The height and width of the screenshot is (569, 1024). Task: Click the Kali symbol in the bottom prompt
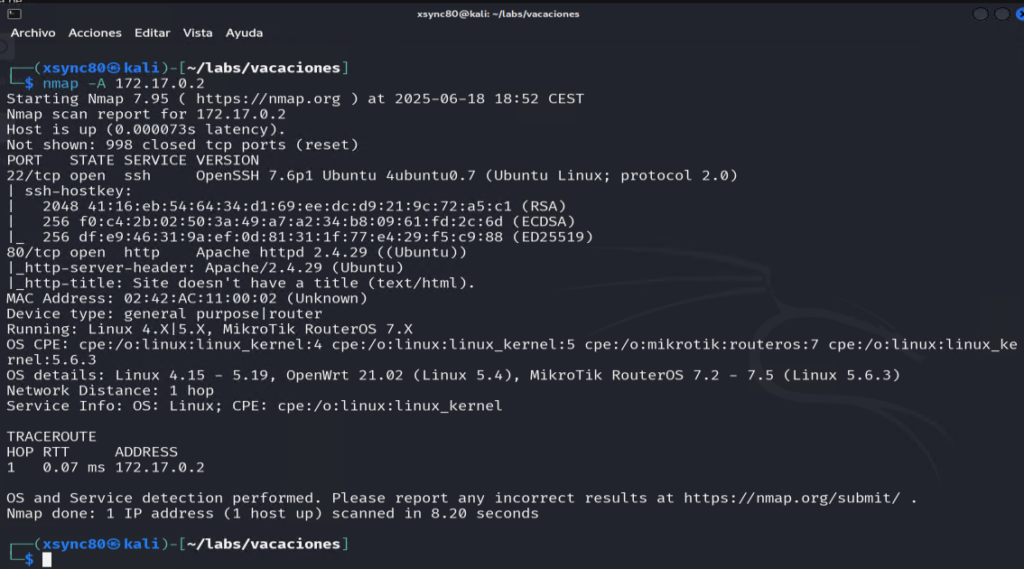coord(114,544)
